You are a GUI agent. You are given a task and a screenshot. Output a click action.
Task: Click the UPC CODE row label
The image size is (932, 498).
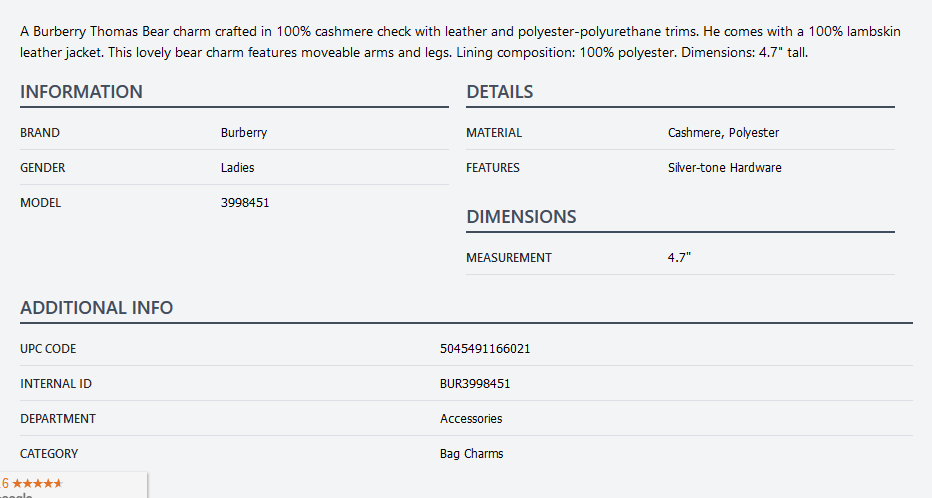(48, 349)
